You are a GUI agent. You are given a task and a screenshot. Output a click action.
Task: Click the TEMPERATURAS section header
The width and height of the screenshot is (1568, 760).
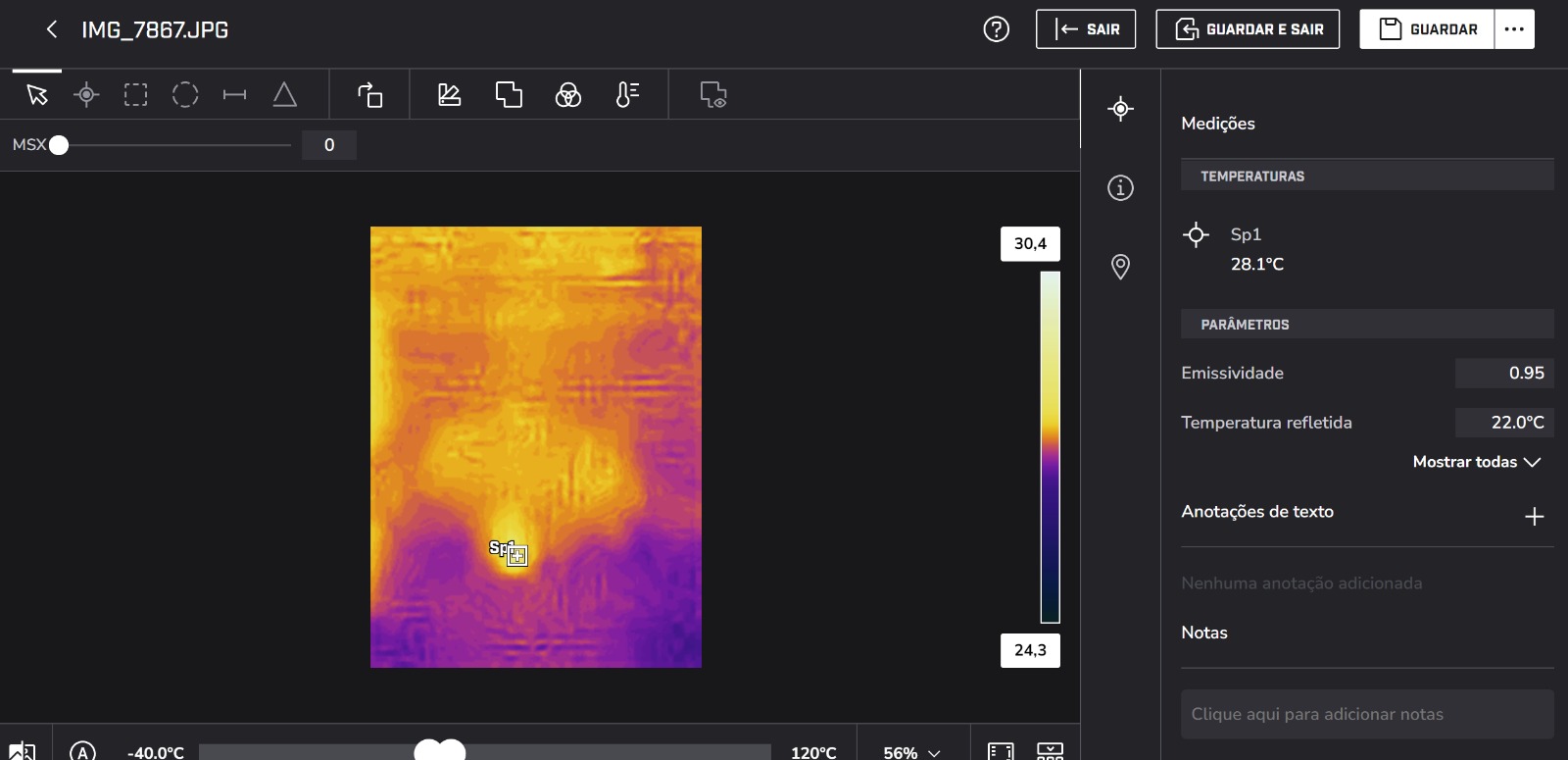(1367, 176)
